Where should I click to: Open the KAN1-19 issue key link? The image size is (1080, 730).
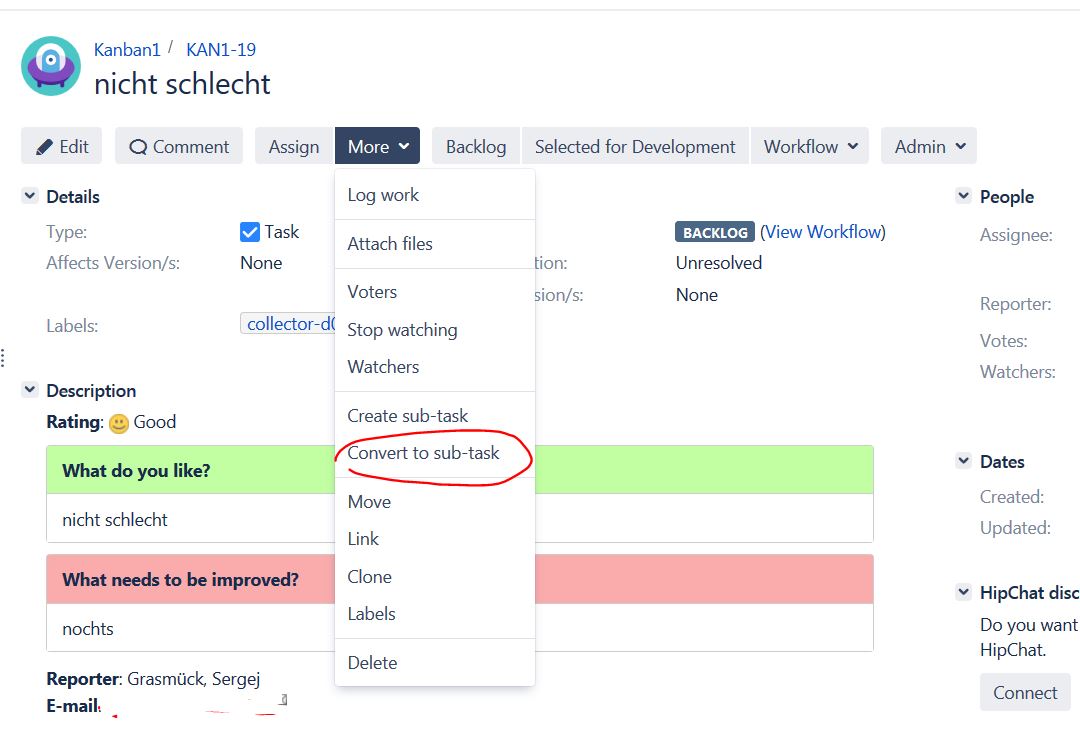220,50
